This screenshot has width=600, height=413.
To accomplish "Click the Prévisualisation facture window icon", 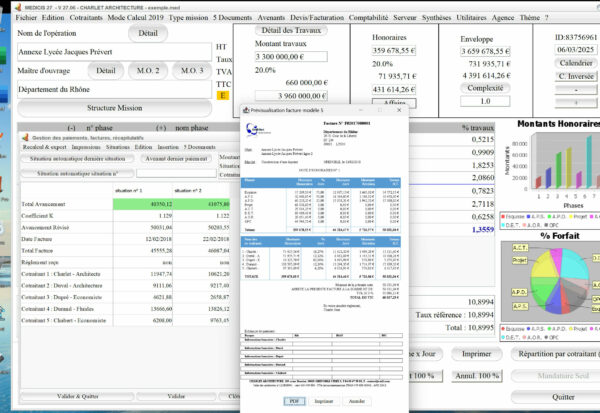I will [x=246, y=110].
